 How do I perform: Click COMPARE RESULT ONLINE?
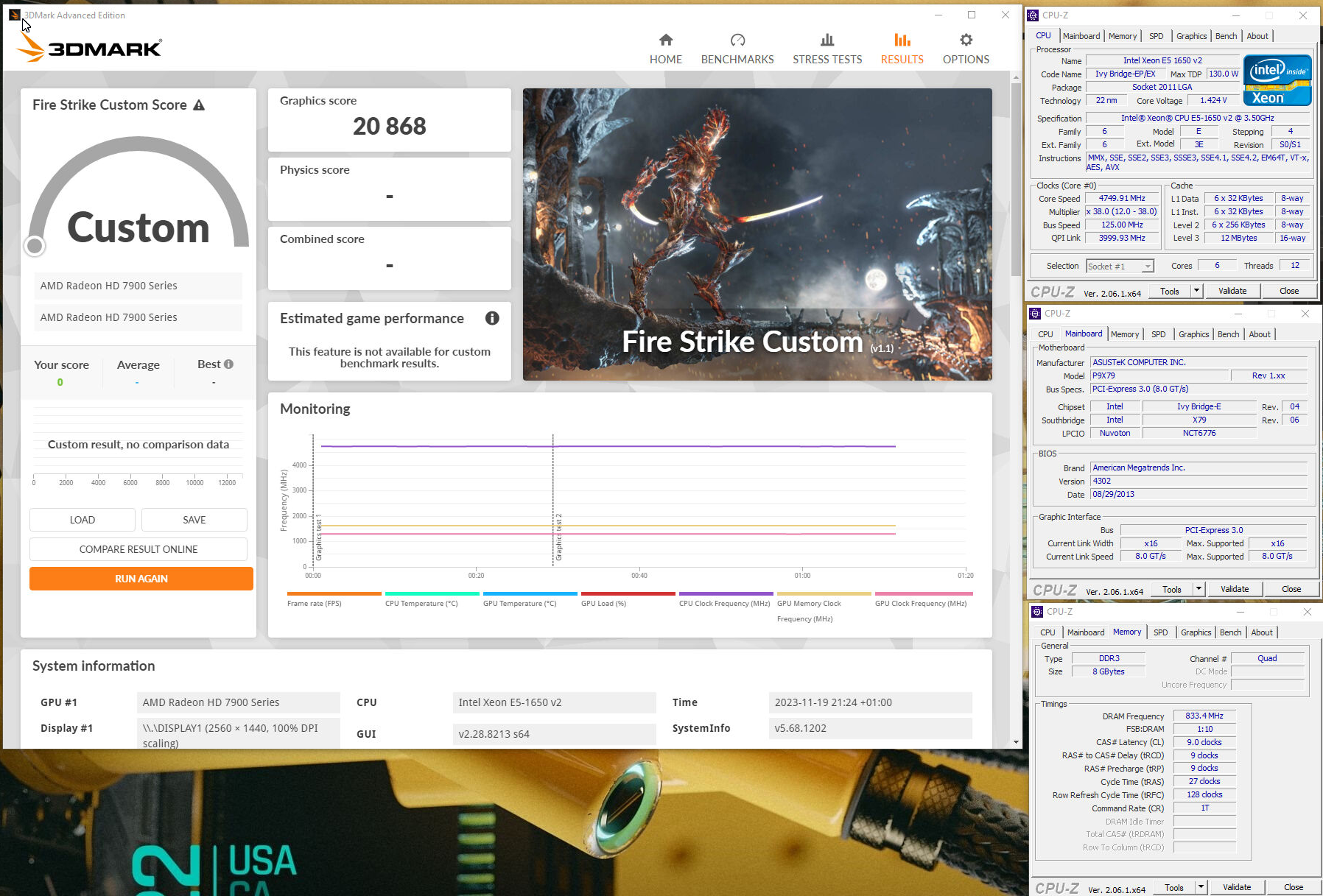[138, 549]
